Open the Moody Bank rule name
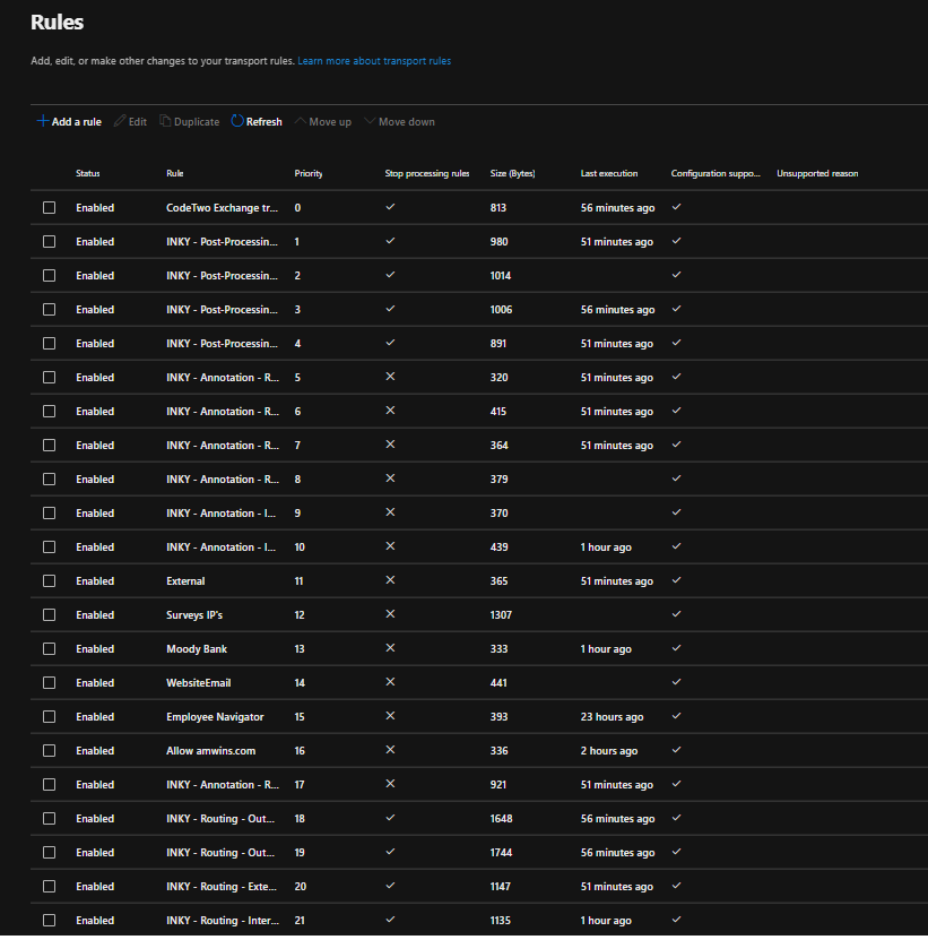Image resolution: width=928 pixels, height=936 pixels. pos(196,649)
